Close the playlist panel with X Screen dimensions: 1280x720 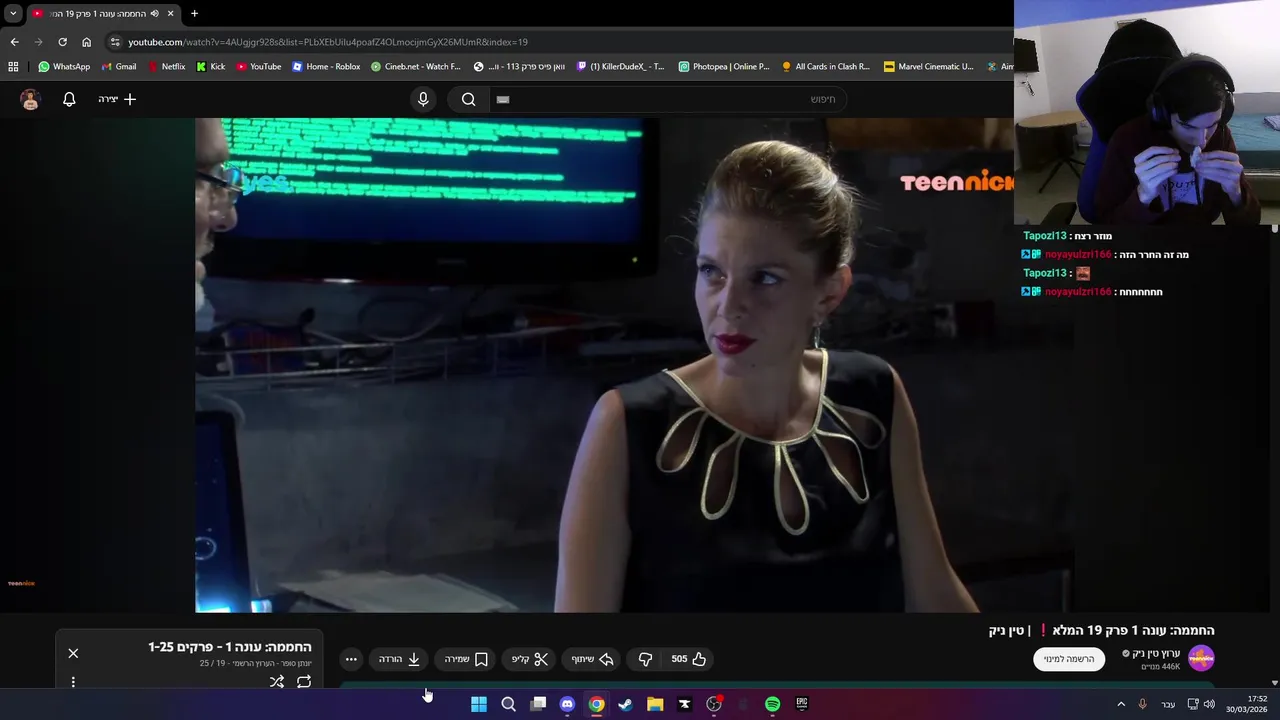(x=73, y=653)
